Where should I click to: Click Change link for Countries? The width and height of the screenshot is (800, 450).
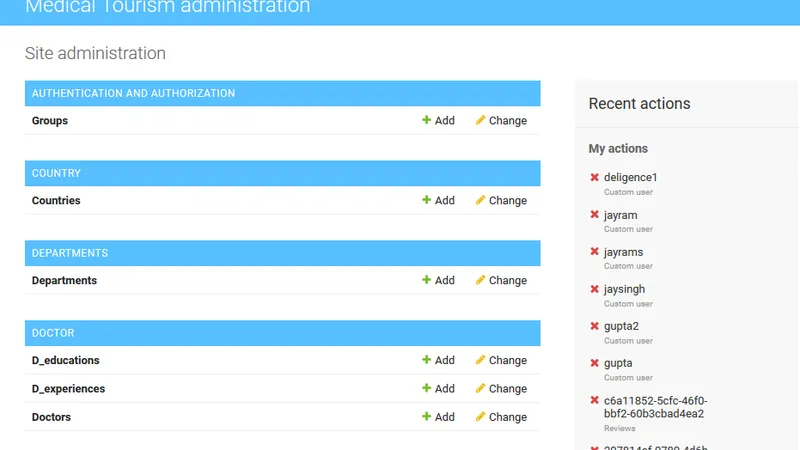pyautogui.click(x=501, y=201)
